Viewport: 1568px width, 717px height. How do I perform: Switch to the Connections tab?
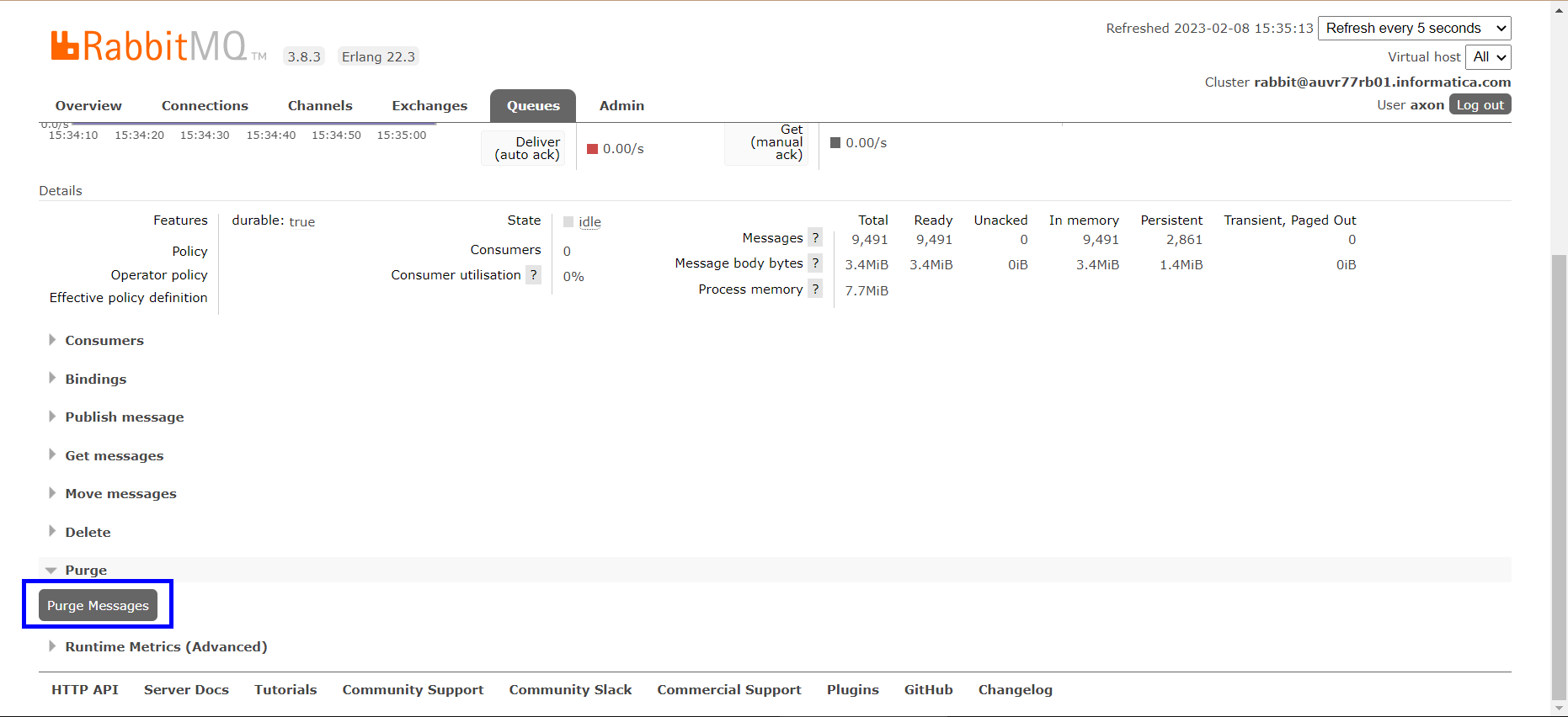205,105
